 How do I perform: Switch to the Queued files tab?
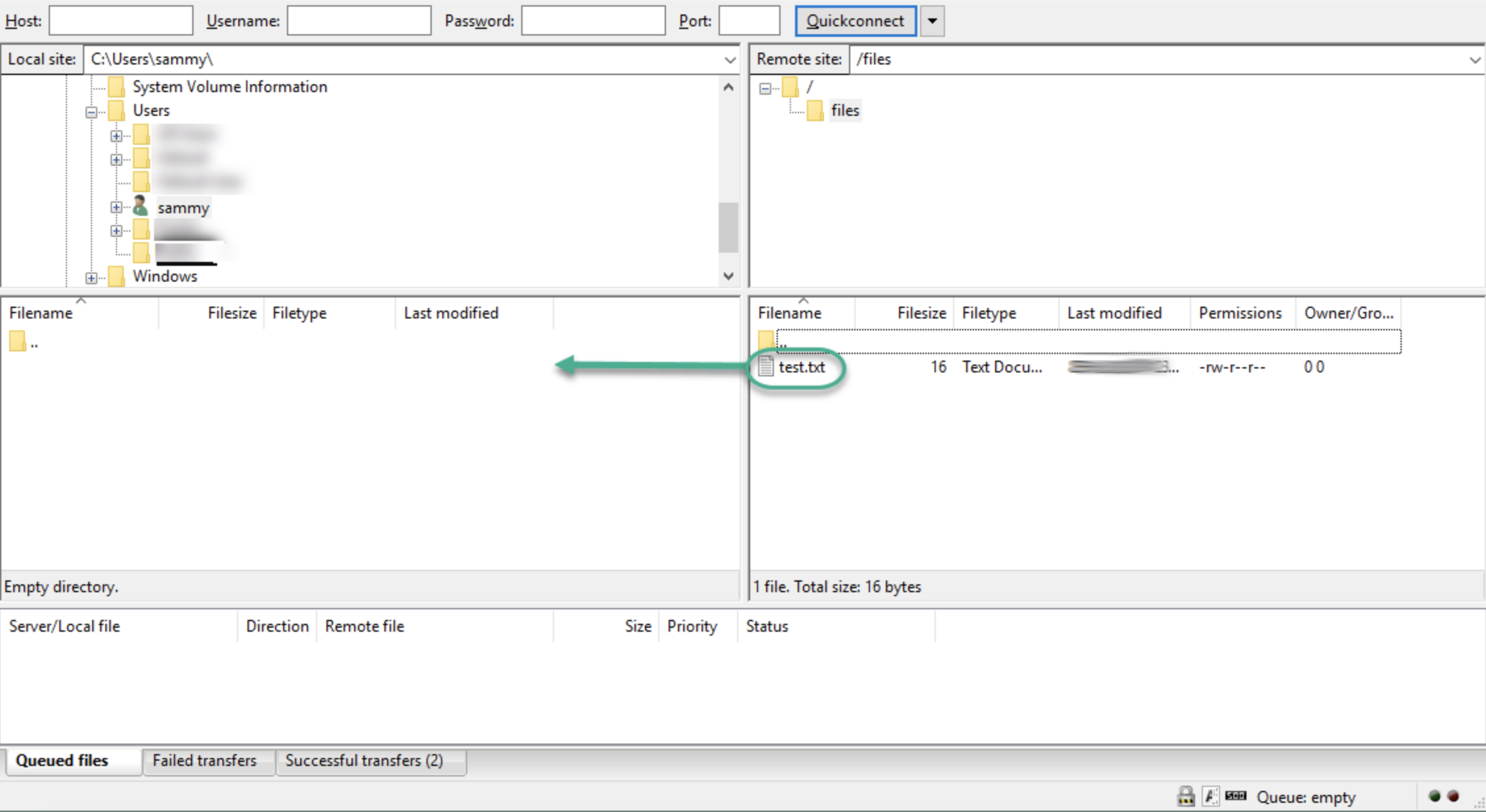[72, 761]
